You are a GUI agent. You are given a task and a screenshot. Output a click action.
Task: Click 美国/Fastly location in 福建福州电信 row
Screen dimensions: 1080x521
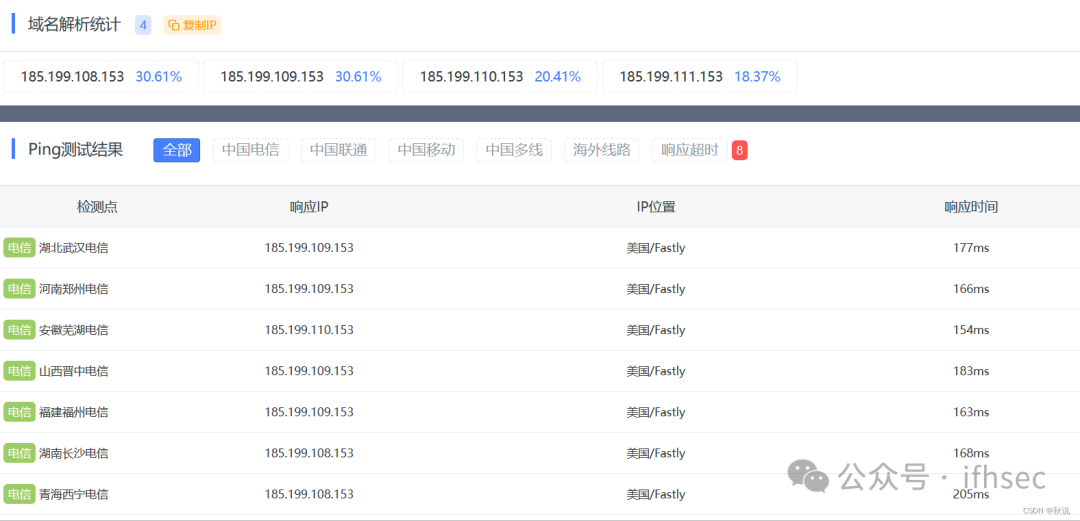point(656,412)
